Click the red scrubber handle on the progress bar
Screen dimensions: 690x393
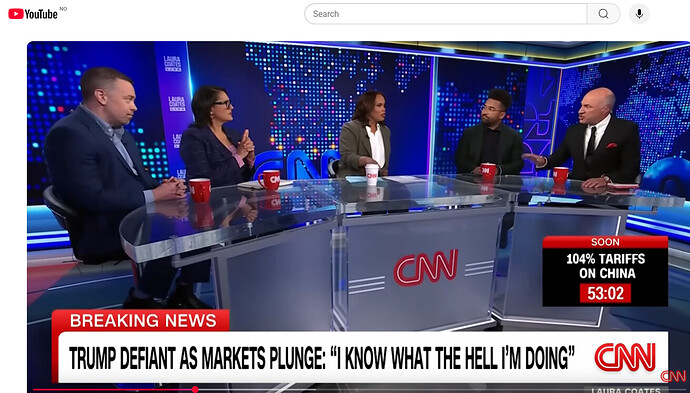195,389
